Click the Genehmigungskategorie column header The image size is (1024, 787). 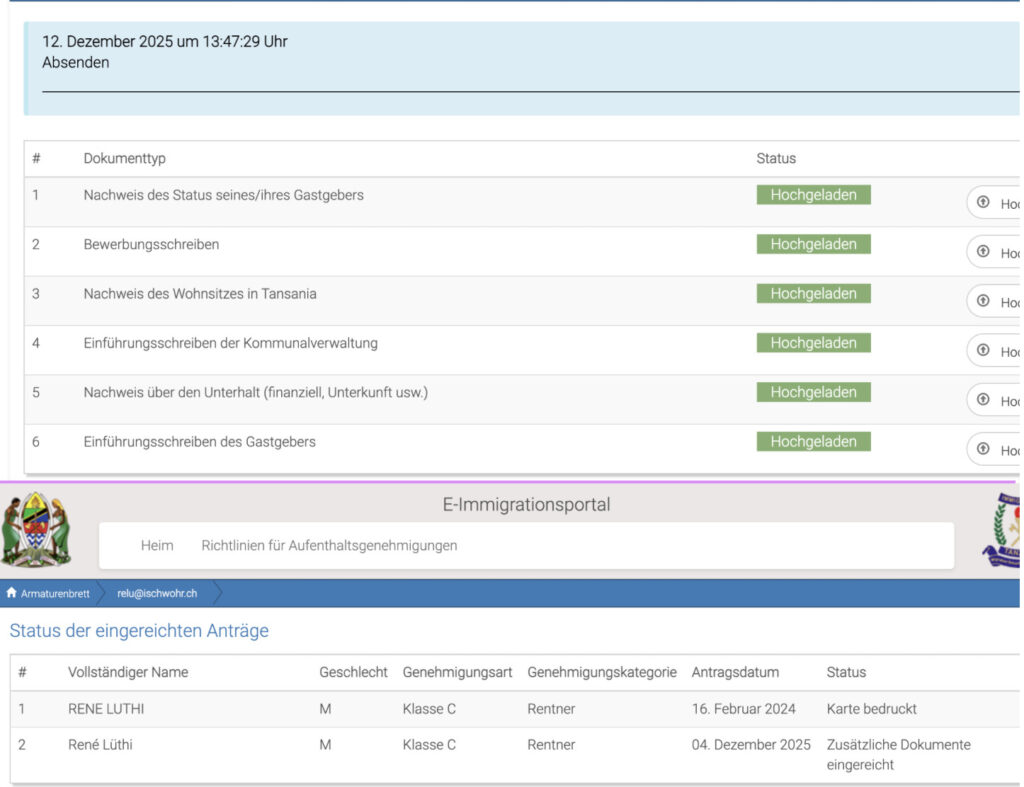click(602, 672)
